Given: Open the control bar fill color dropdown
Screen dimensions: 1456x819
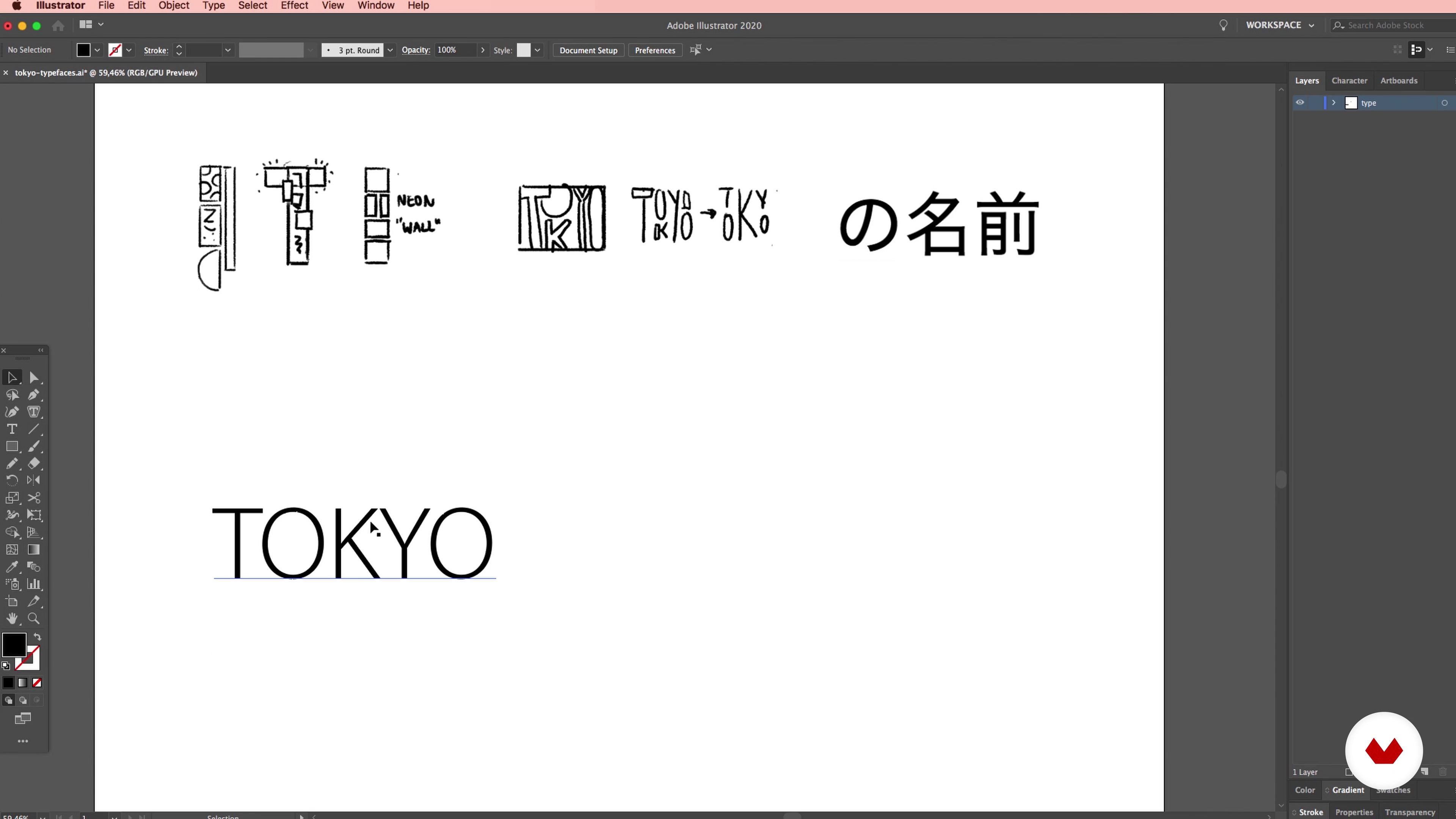Looking at the screenshot, I should pos(97,50).
